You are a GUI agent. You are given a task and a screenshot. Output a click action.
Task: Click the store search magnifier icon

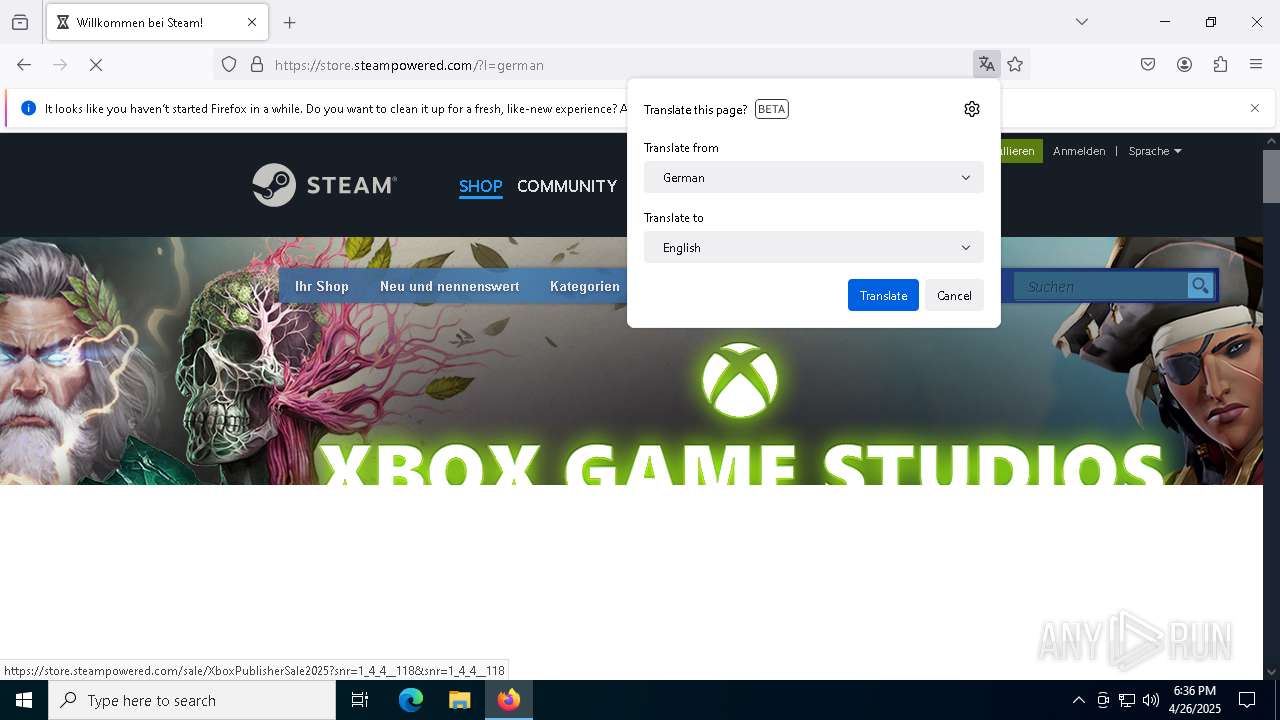tap(1200, 286)
